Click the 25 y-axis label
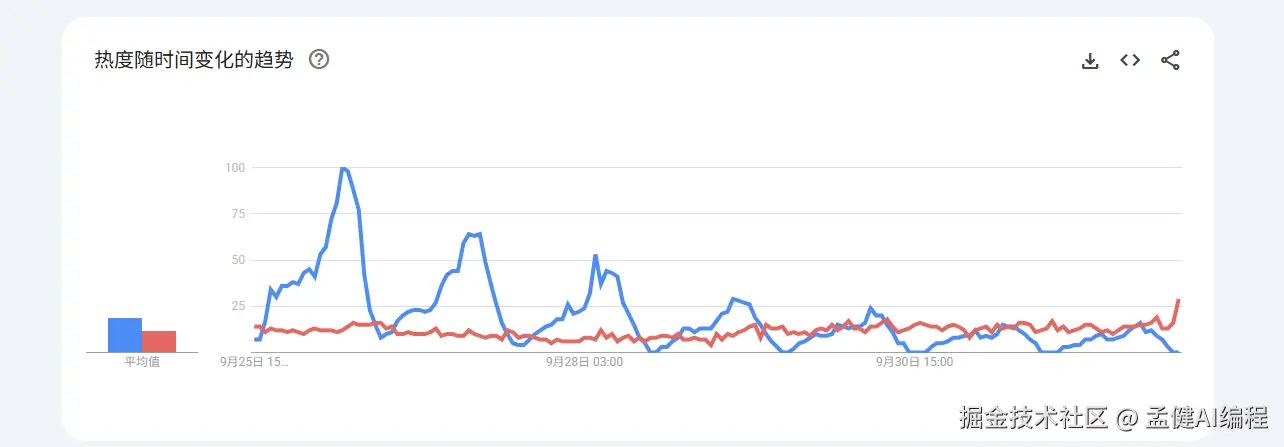The height and width of the screenshot is (447, 1284). (238, 306)
